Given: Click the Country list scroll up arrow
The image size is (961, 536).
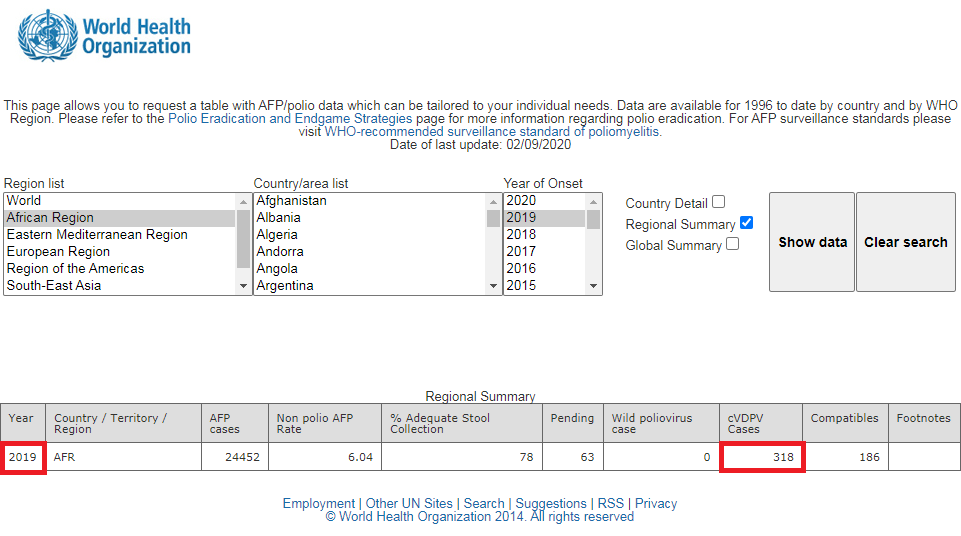Looking at the screenshot, I should (493, 202).
